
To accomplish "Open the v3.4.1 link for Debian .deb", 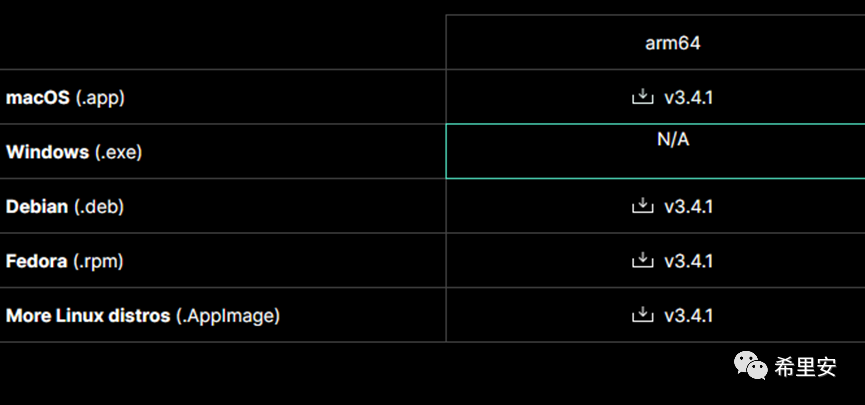I will click(688, 207).
